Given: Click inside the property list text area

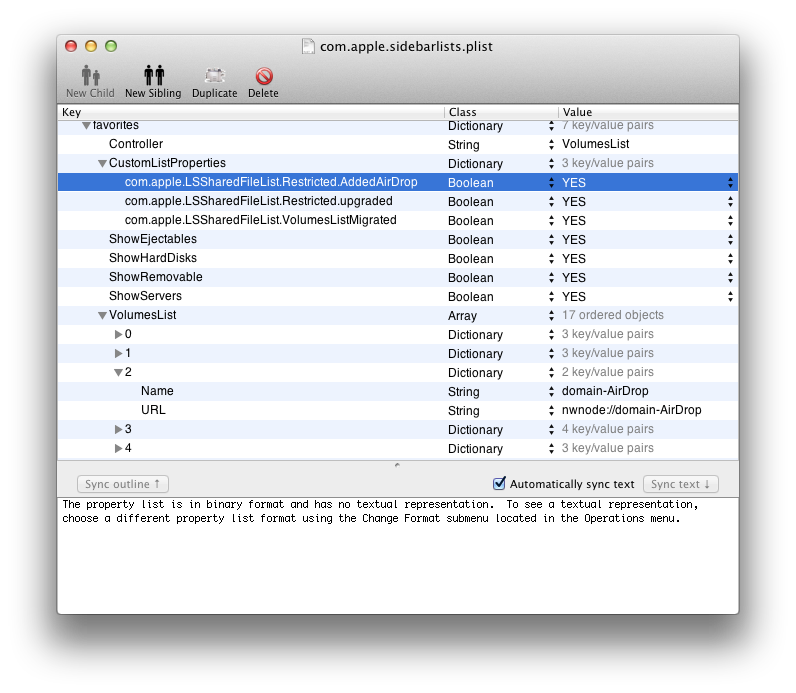Looking at the screenshot, I should point(397,555).
